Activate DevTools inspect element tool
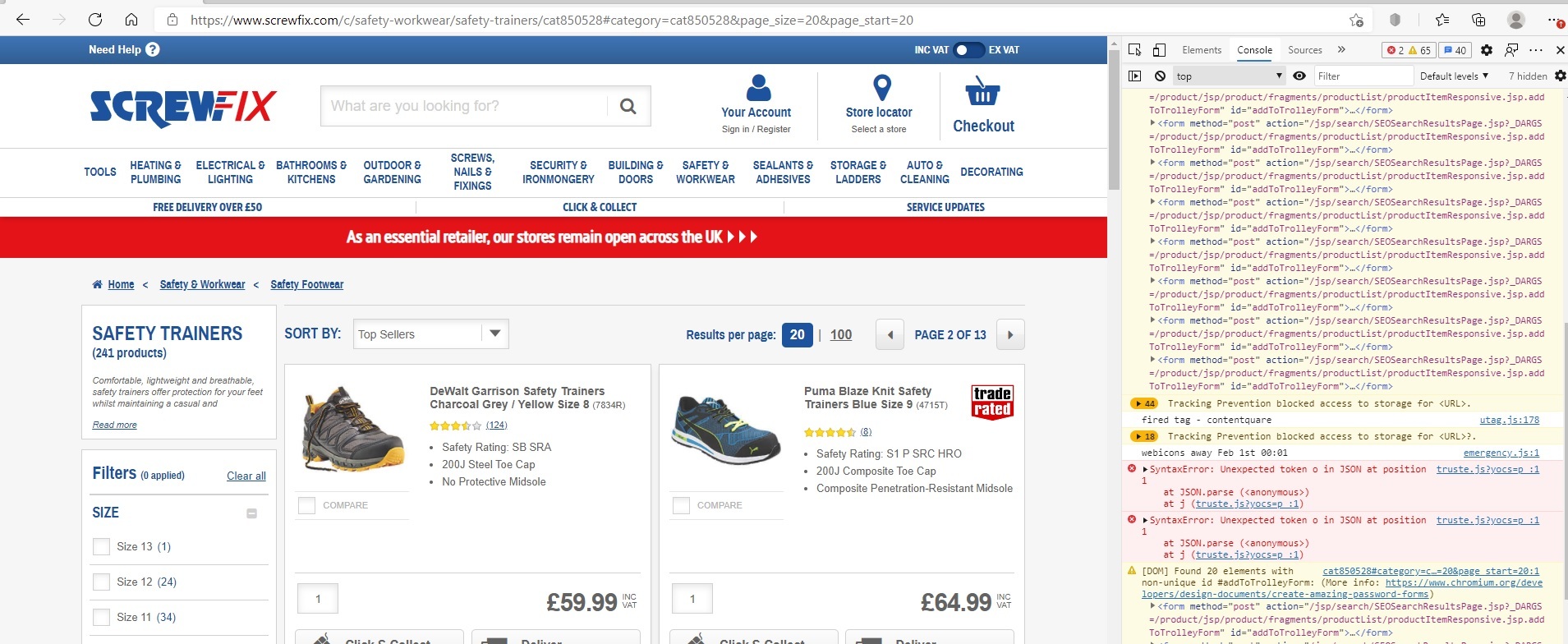 1135,50
